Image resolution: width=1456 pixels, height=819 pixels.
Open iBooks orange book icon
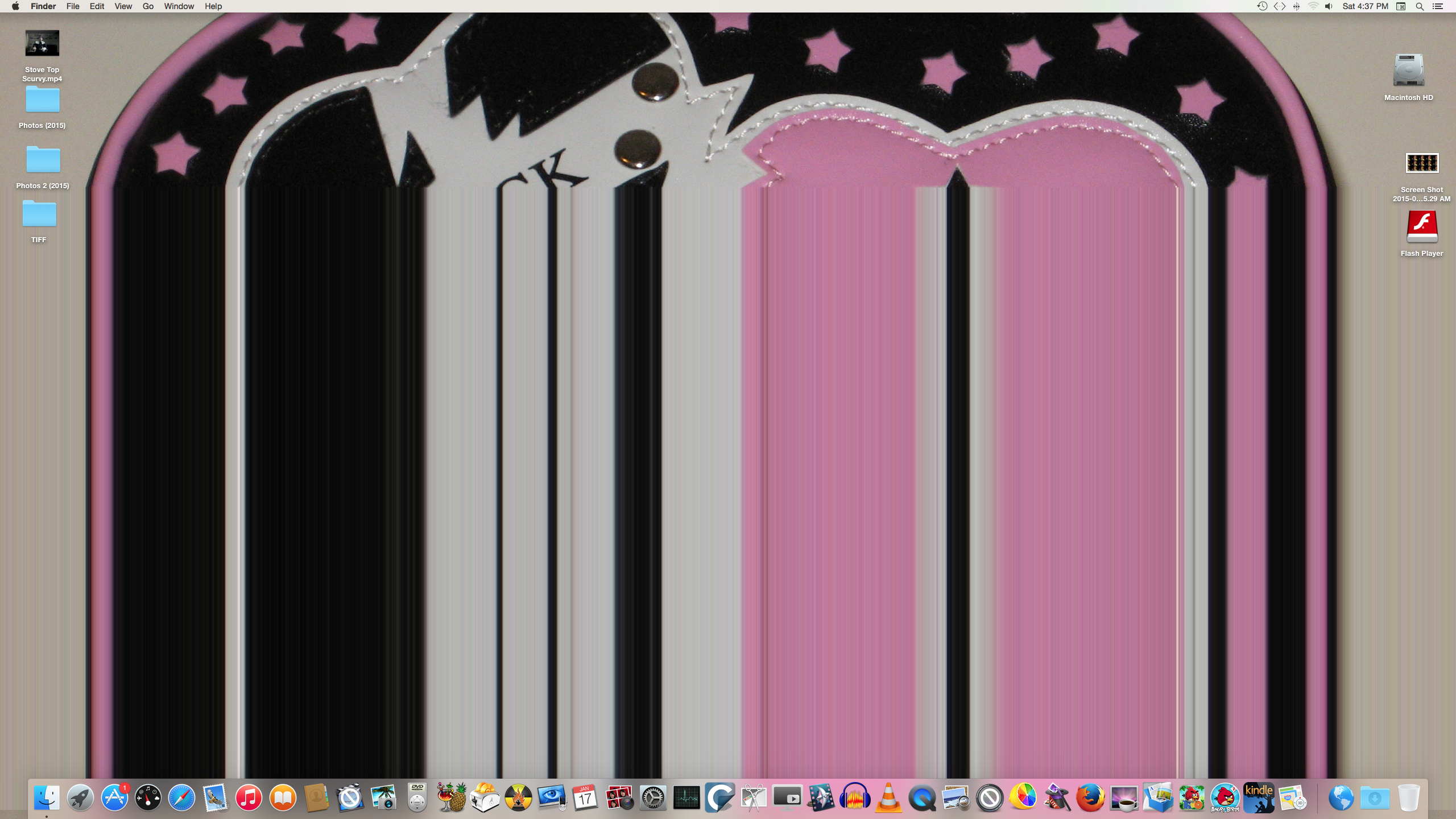(x=283, y=797)
